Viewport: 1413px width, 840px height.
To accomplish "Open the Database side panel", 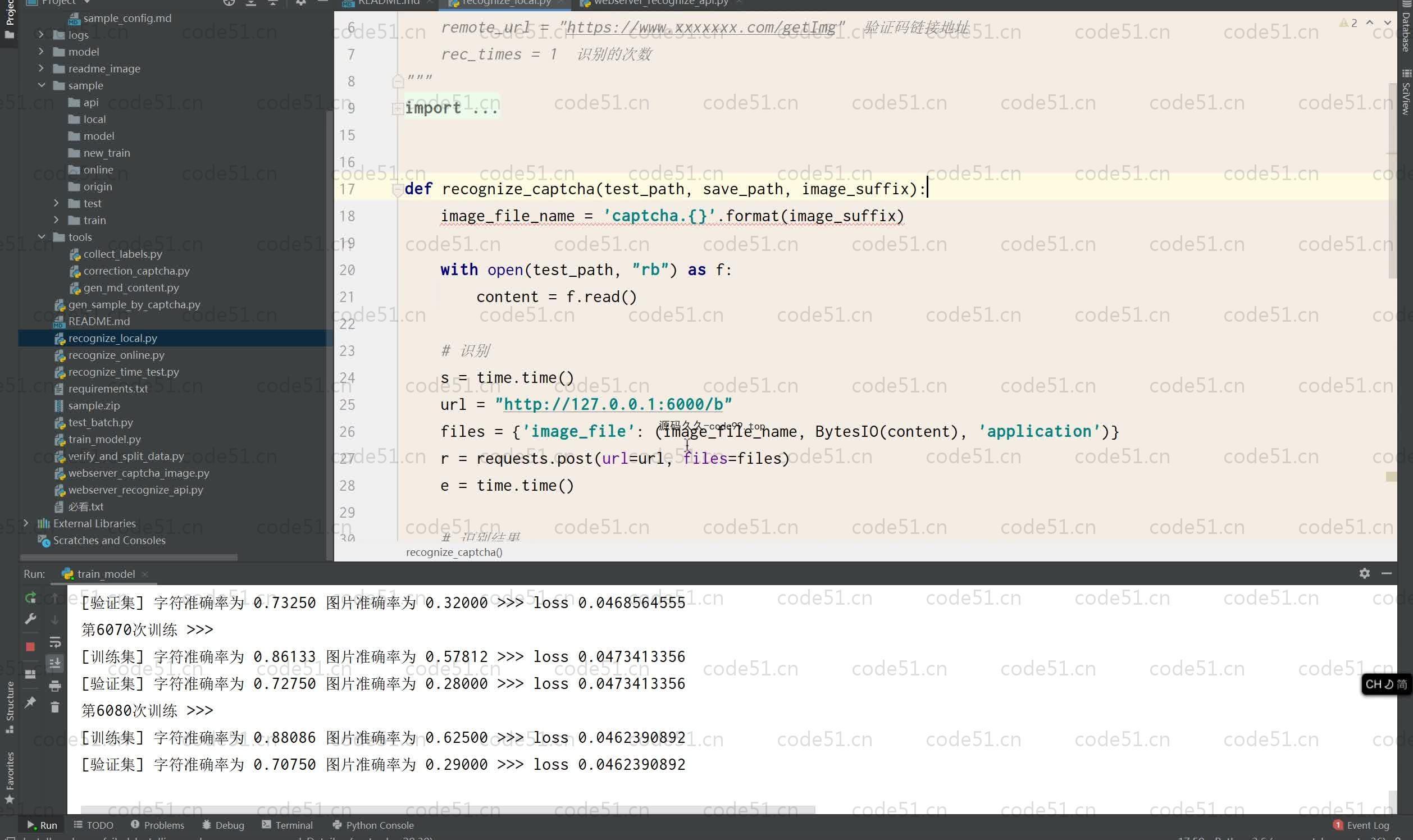I will [x=1406, y=26].
